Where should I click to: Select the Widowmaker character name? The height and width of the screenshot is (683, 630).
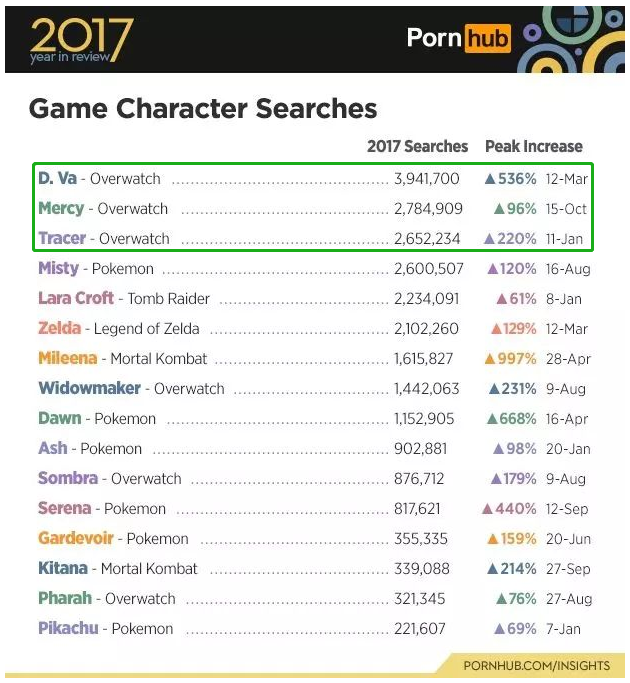click(89, 388)
